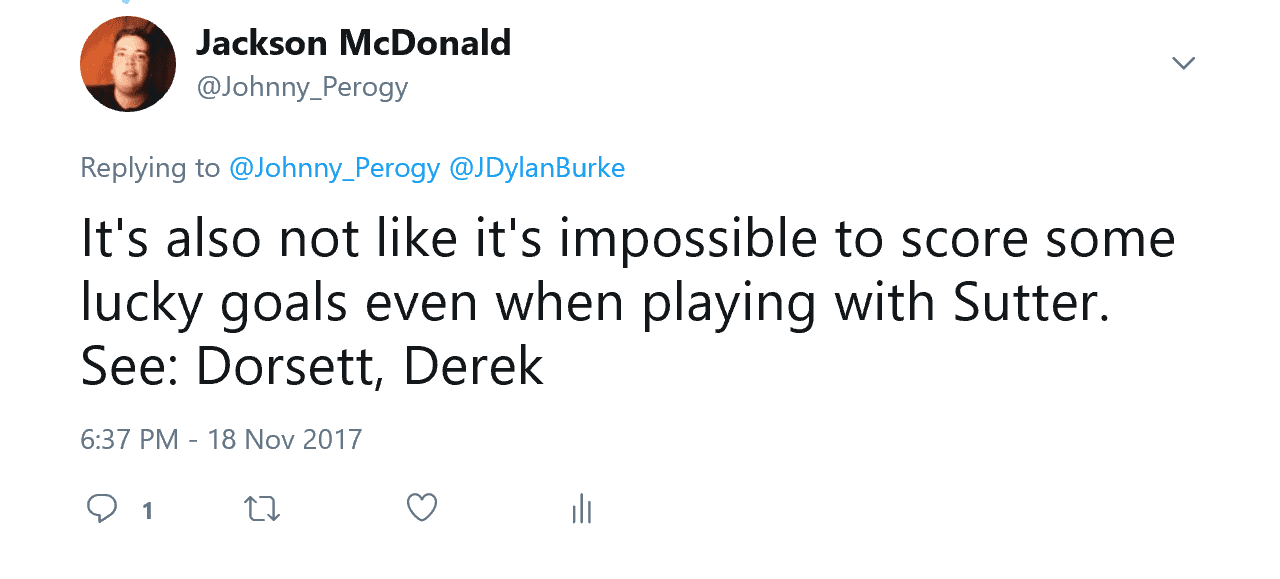Open tweet analytics bar chart icon
This screenshot has width=1280, height=579.
582,509
